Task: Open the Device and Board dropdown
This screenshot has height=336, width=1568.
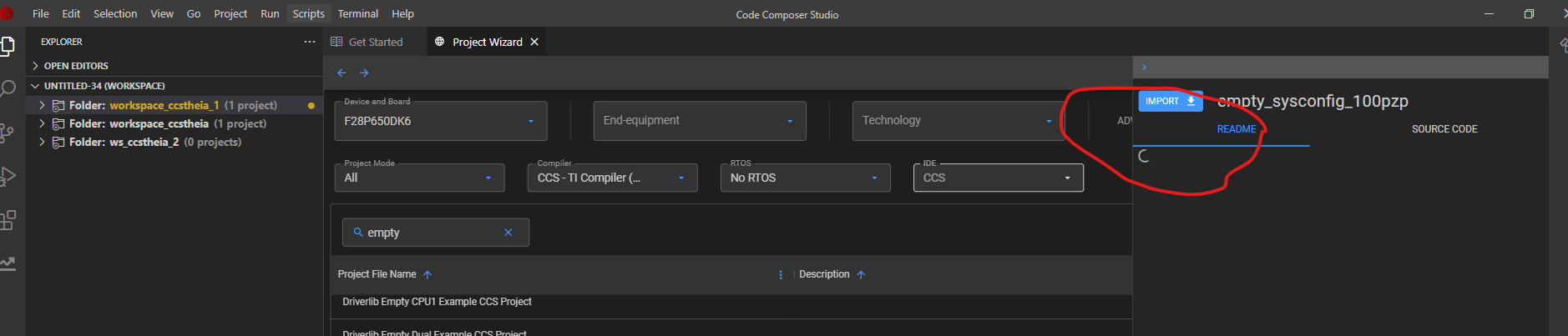Action: coord(441,121)
